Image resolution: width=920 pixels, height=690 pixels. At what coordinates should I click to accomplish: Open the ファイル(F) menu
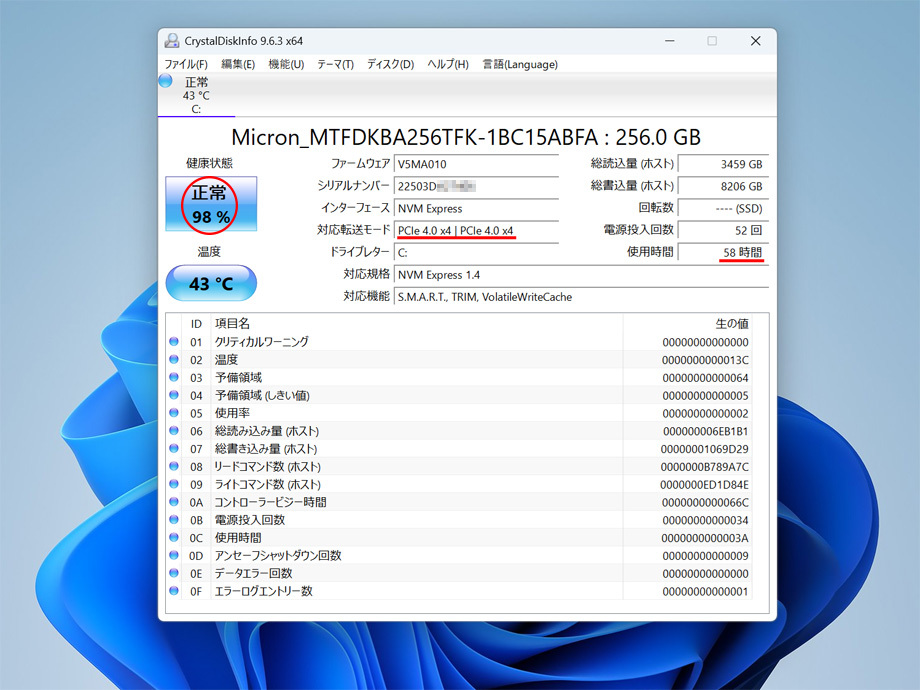(x=186, y=64)
